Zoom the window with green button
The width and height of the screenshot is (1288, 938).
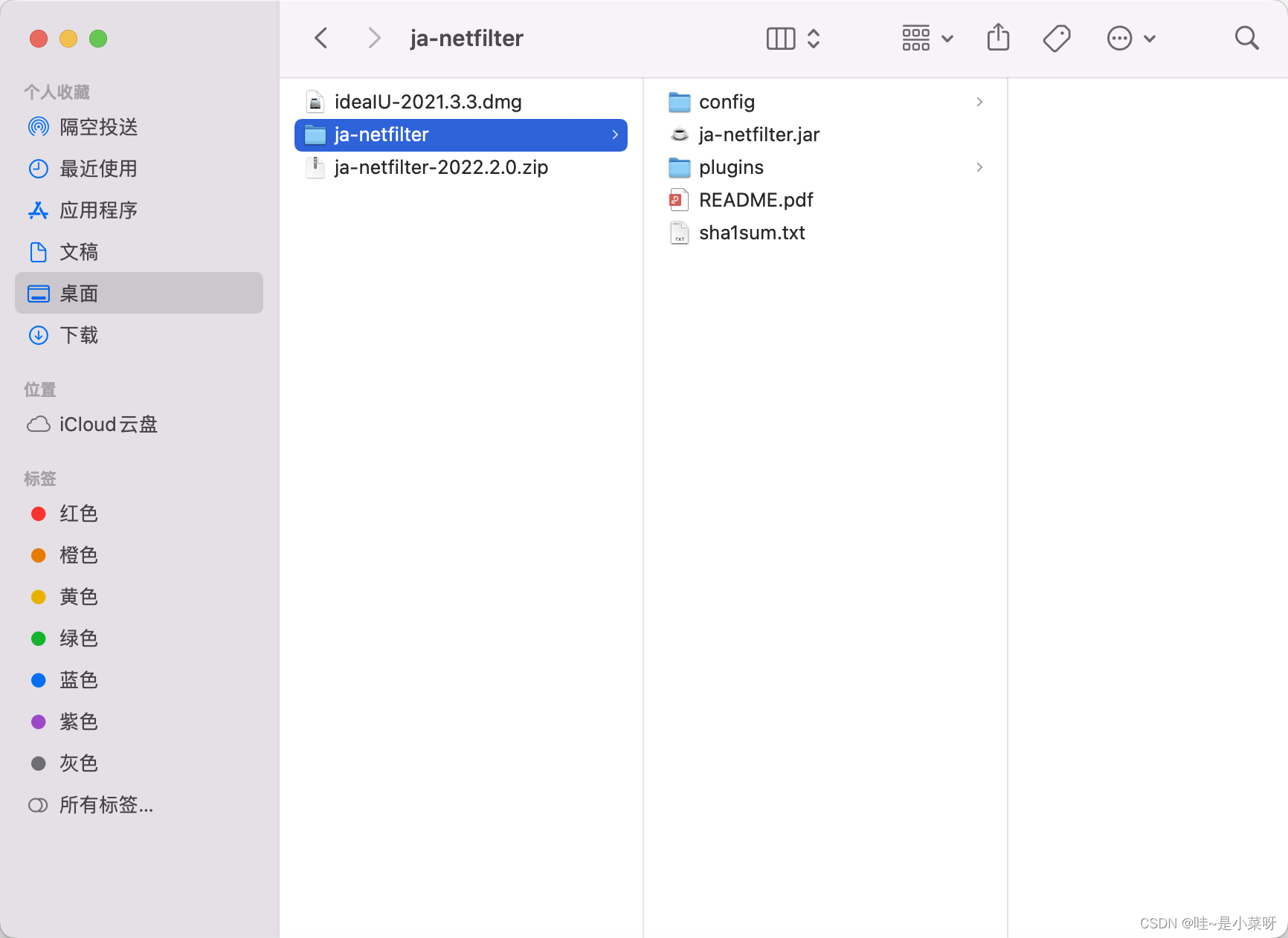pos(98,39)
